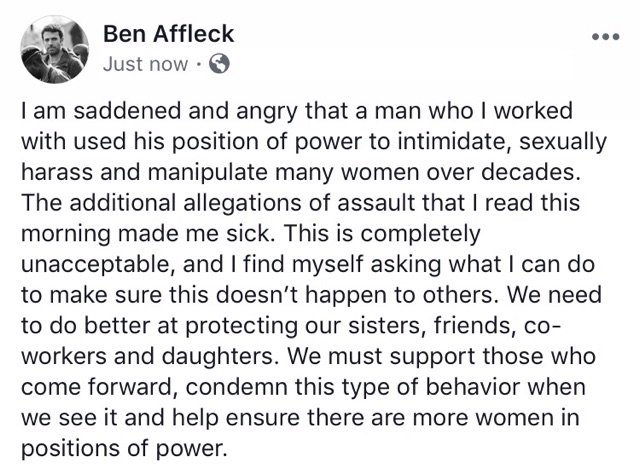Click the phrase 'doesn't happen to others'
640x469 pixels.
[355, 295]
